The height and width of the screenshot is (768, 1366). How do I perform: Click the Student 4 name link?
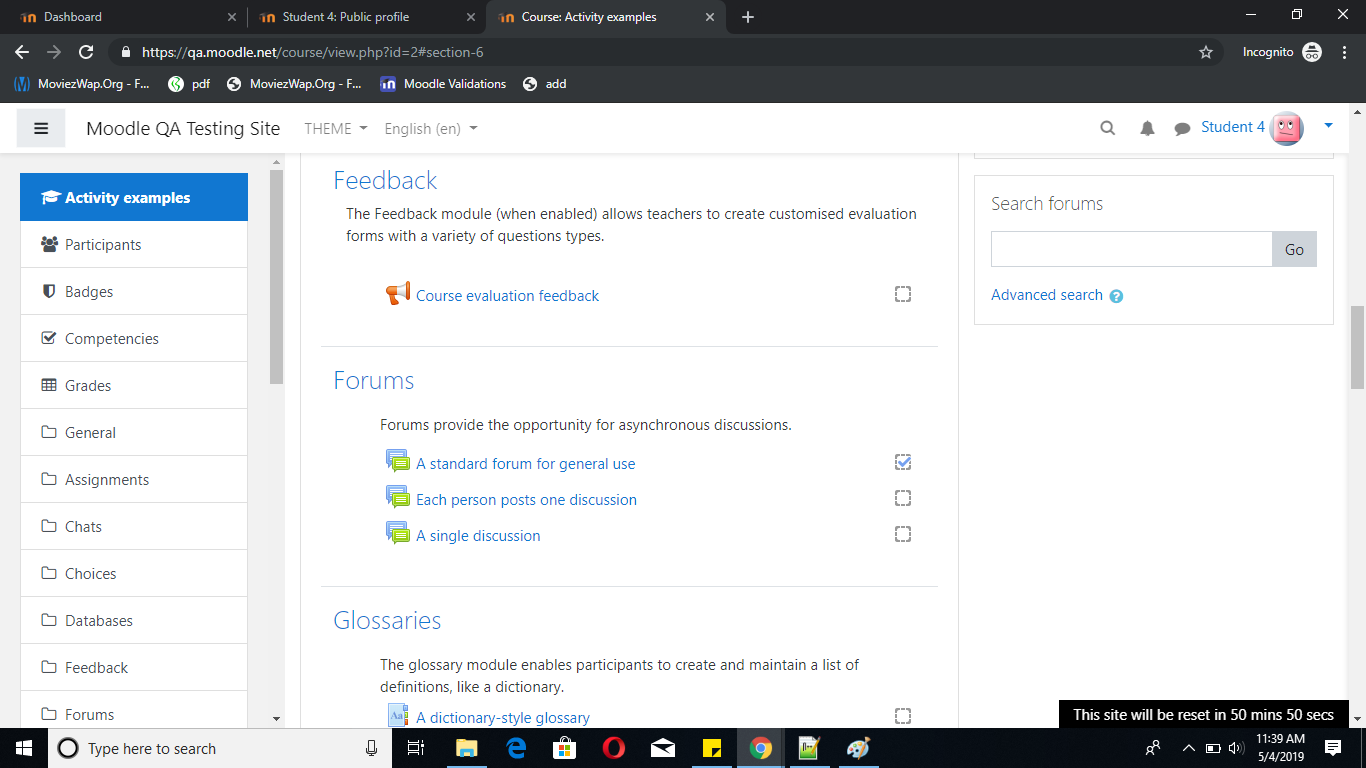[1233, 127]
